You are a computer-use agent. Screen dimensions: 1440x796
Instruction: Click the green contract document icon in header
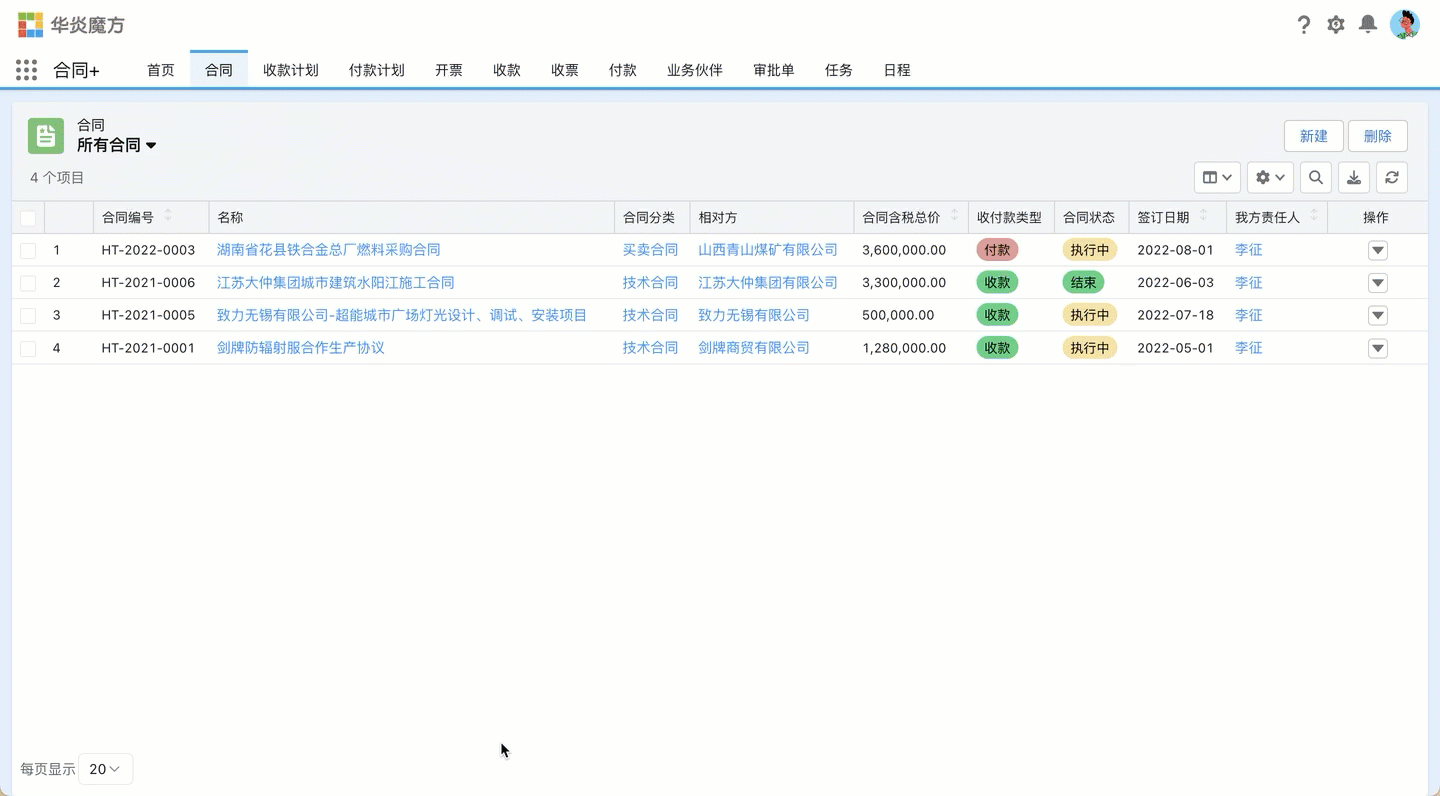coord(45,135)
